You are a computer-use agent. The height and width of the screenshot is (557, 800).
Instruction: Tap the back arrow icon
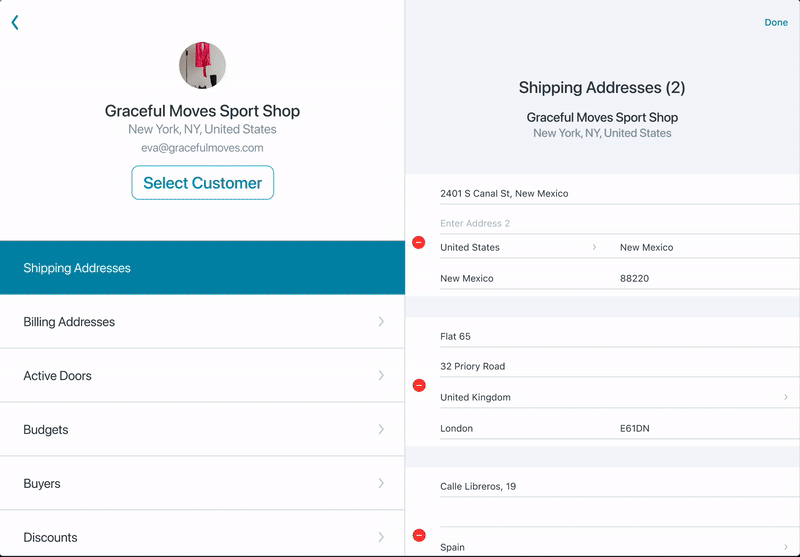click(x=15, y=22)
